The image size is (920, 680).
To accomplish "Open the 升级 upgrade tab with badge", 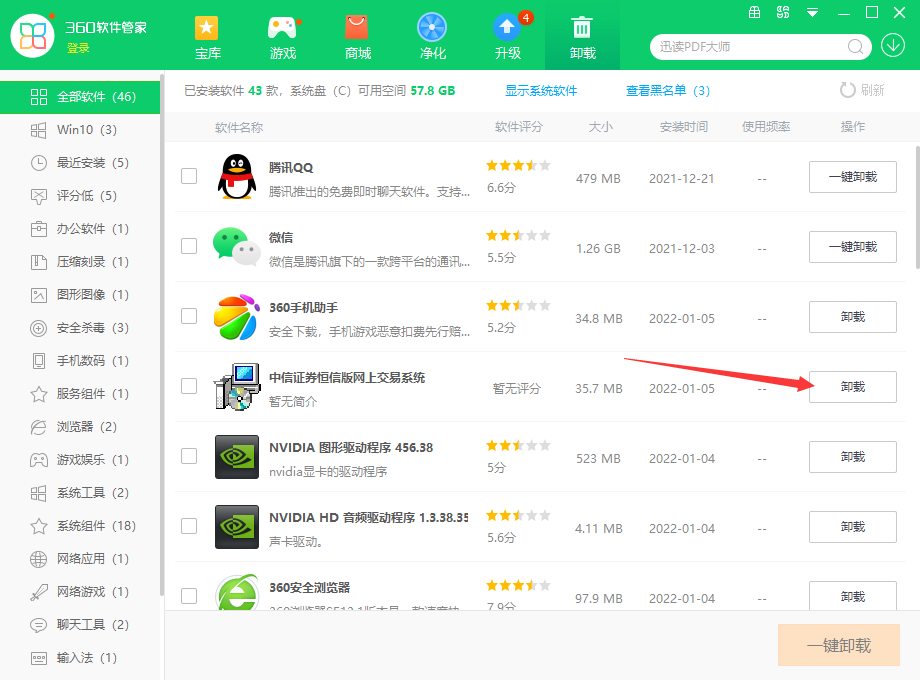I will point(508,37).
